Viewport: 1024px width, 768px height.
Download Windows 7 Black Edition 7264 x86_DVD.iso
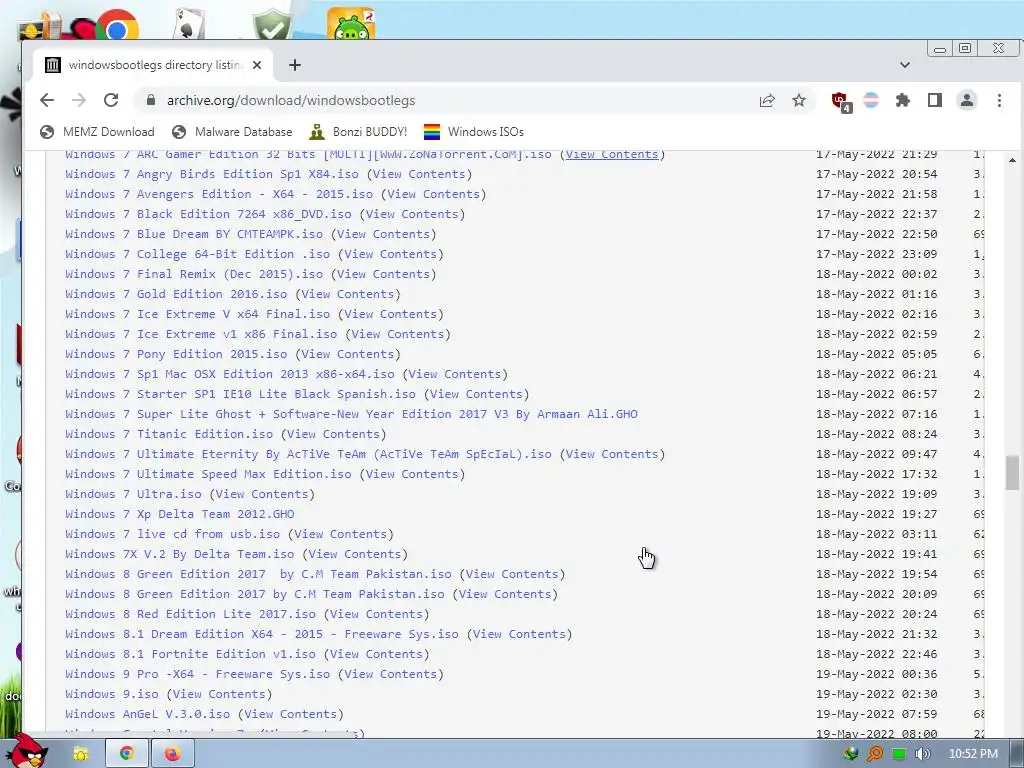208,214
